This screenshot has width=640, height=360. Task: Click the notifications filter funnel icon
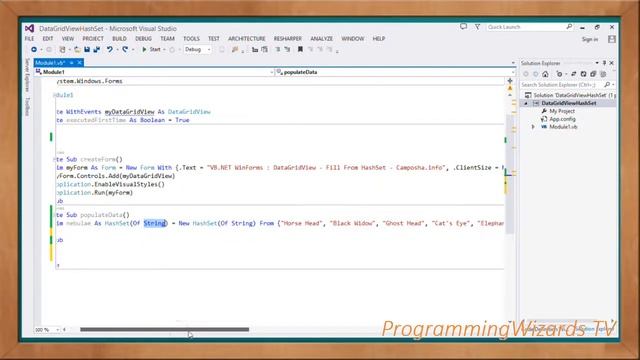(477, 27)
